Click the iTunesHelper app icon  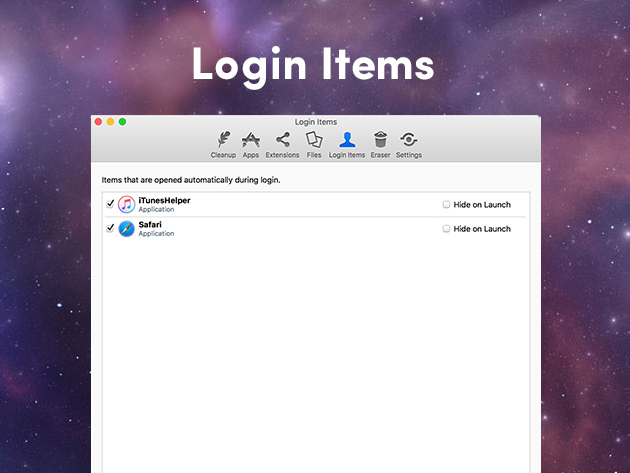point(127,205)
